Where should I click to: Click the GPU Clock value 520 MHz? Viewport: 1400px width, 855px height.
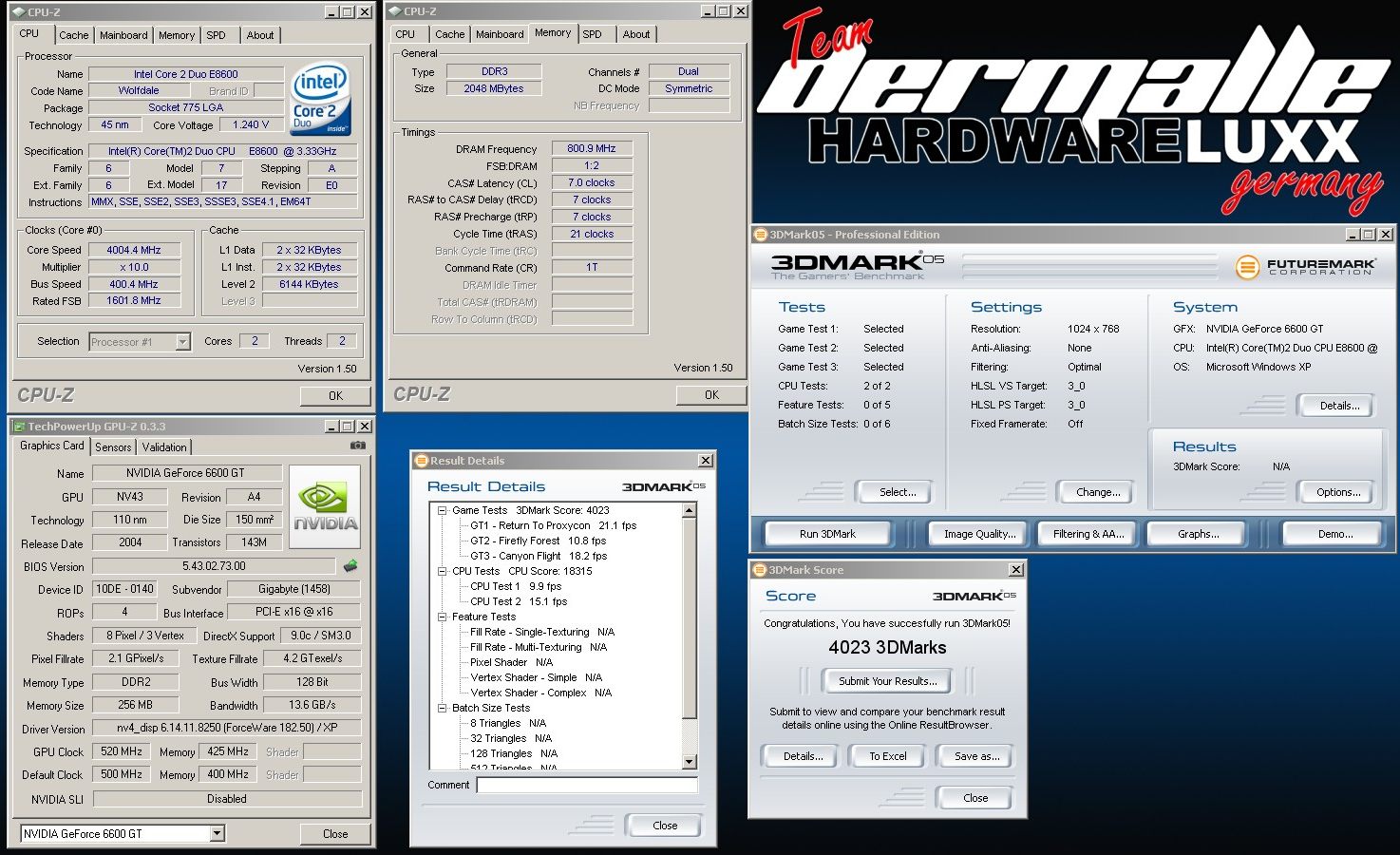[122, 751]
